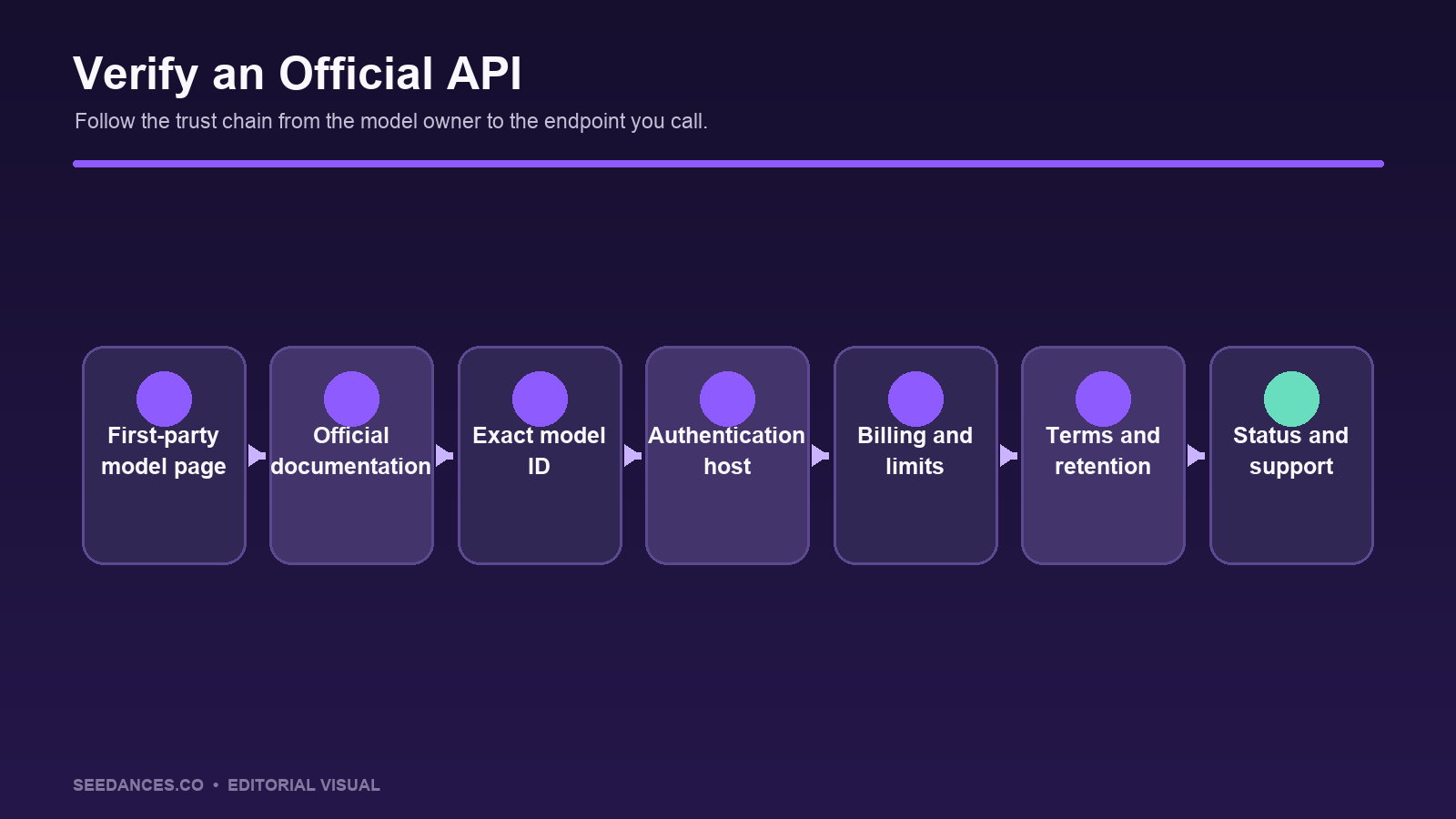
Task: Click the 'Follow the trust chain' subtitle
Action: tap(391, 121)
